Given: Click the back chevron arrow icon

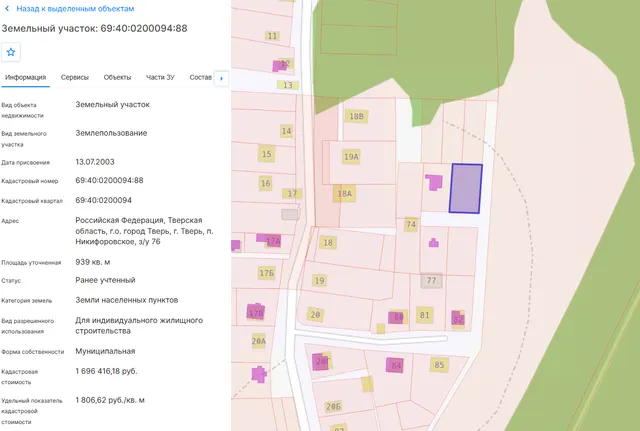Looking at the screenshot, I should click(7, 9).
